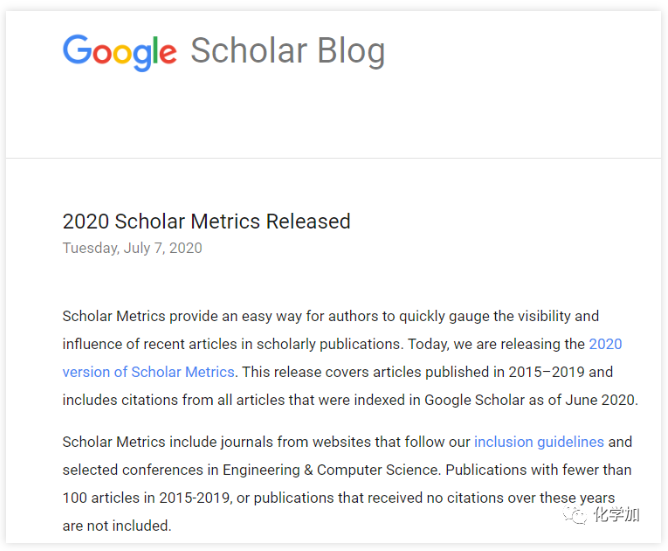Click the "Tuesday, July 7, 2020" post date

coord(132,248)
